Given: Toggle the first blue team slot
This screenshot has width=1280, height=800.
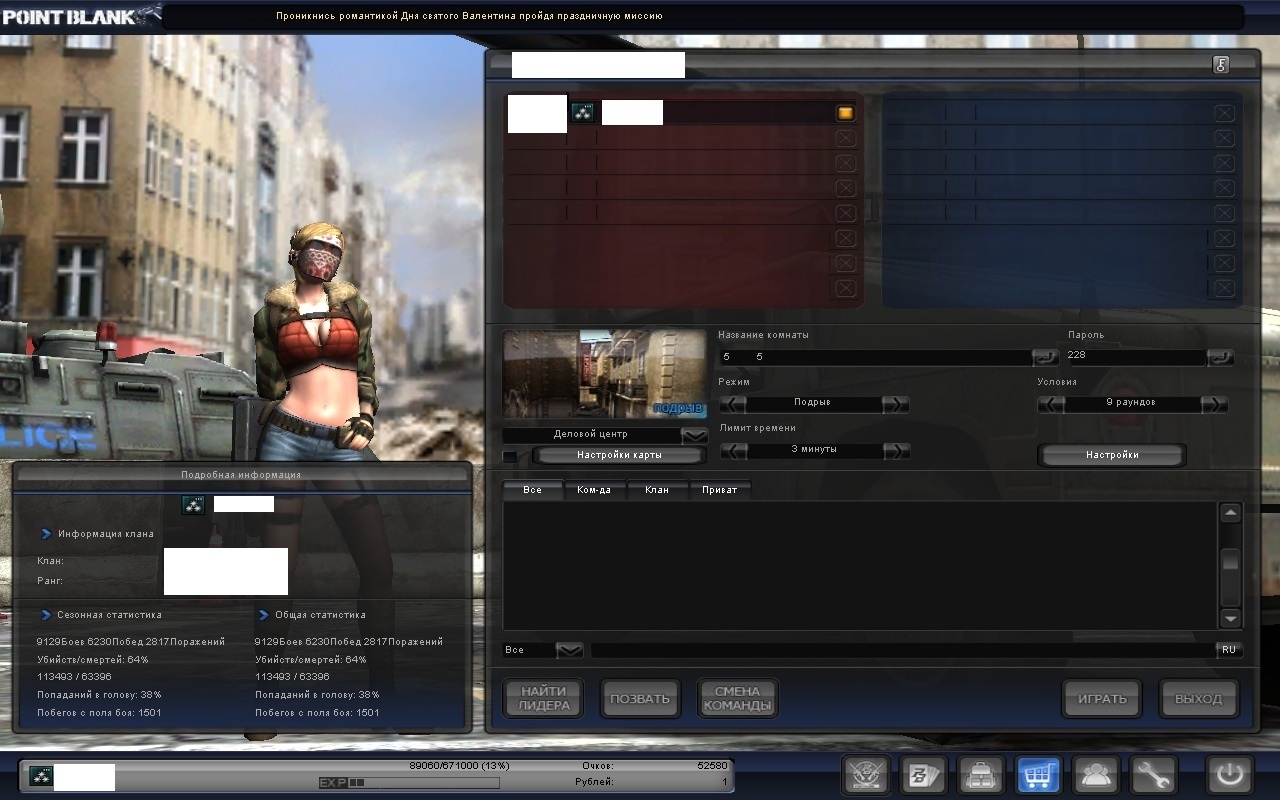Looking at the screenshot, I should (1224, 113).
